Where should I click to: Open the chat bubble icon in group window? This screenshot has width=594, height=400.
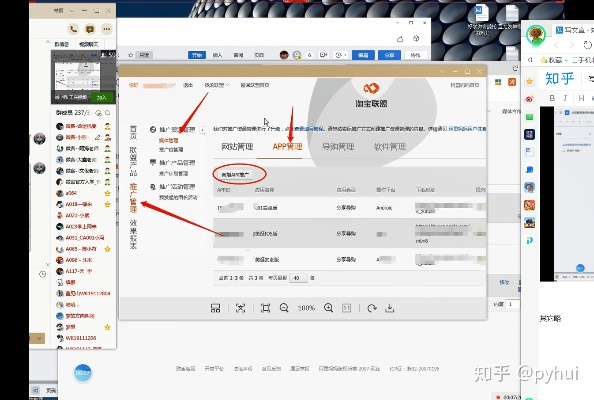click(90, 29)
